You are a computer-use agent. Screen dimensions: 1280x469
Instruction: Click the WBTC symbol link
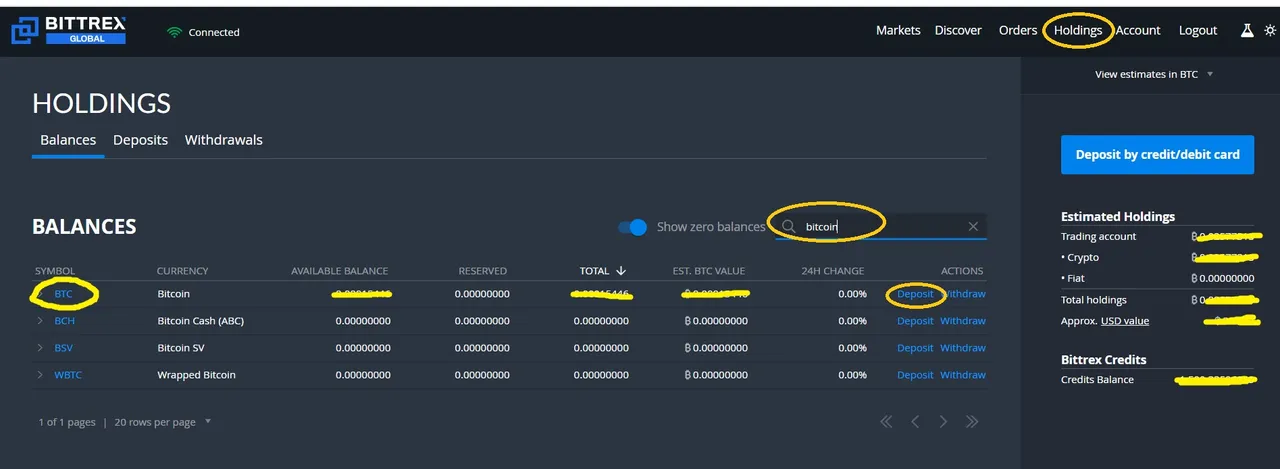click(68, 375)
